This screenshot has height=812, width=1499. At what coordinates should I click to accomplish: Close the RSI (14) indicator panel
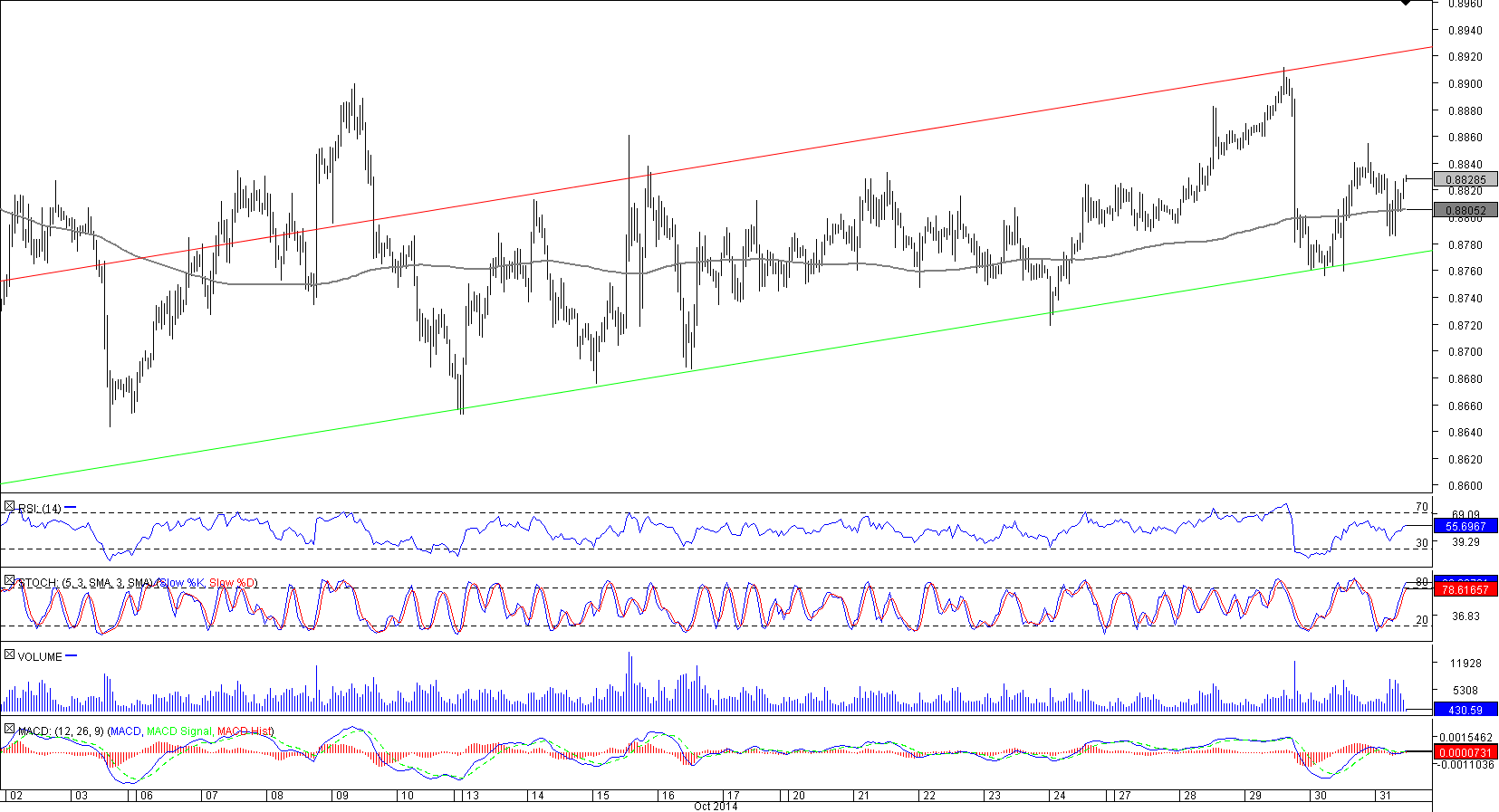point(9,507)
